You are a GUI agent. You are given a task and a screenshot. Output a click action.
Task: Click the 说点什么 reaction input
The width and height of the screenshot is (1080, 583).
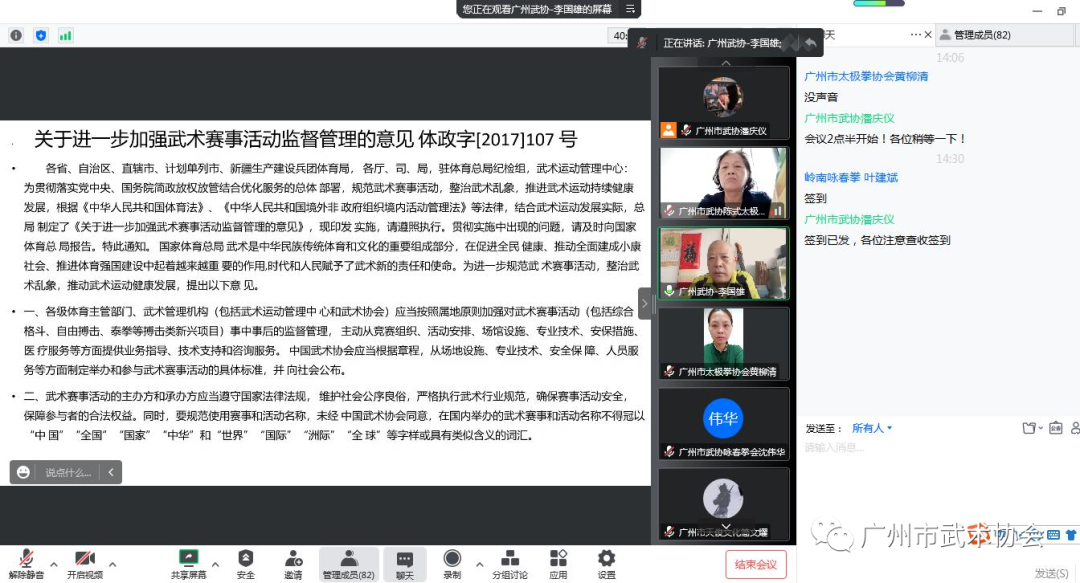[68, 472]
